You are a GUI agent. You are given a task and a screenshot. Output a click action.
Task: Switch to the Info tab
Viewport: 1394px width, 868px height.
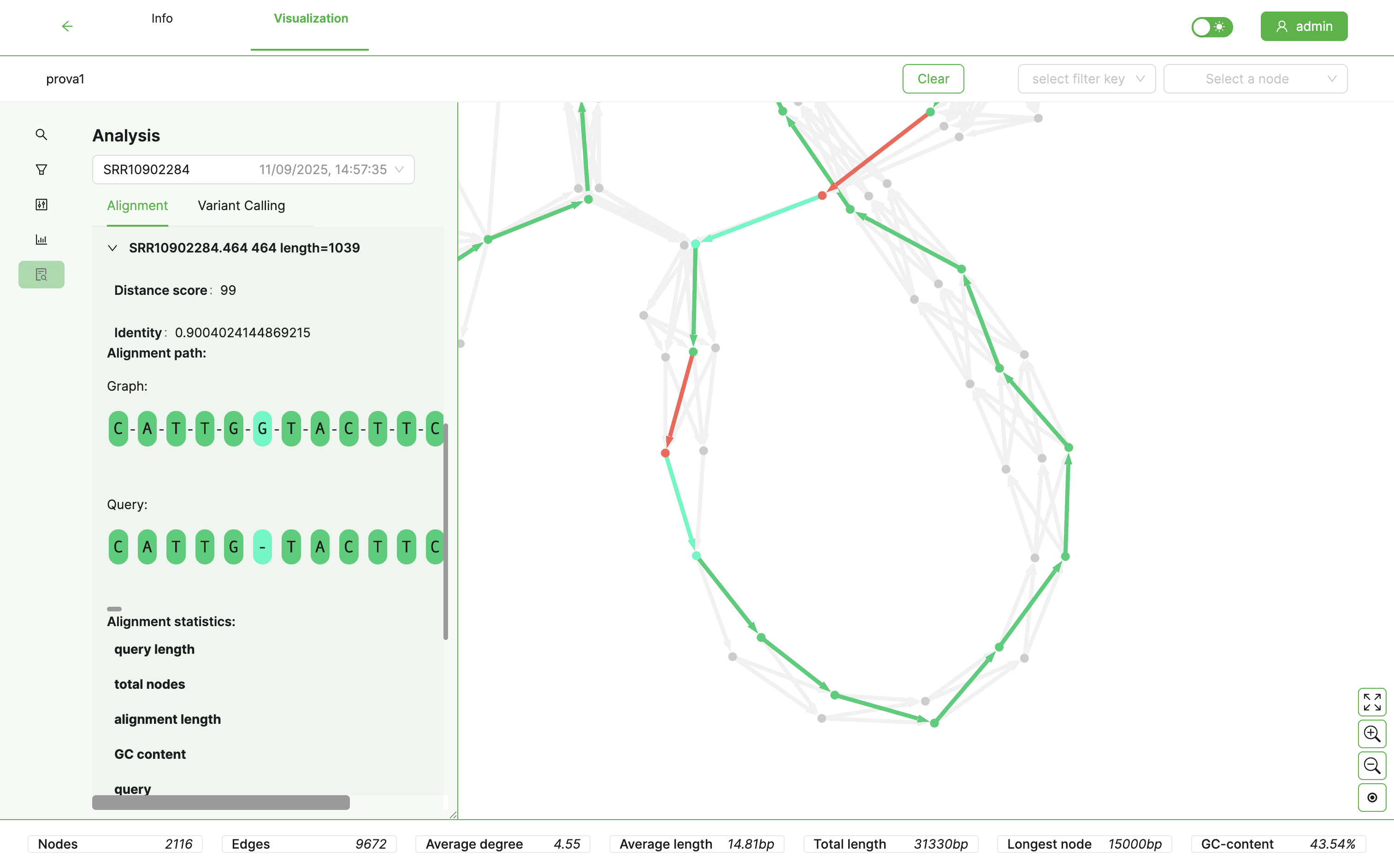tap(161, 18)
